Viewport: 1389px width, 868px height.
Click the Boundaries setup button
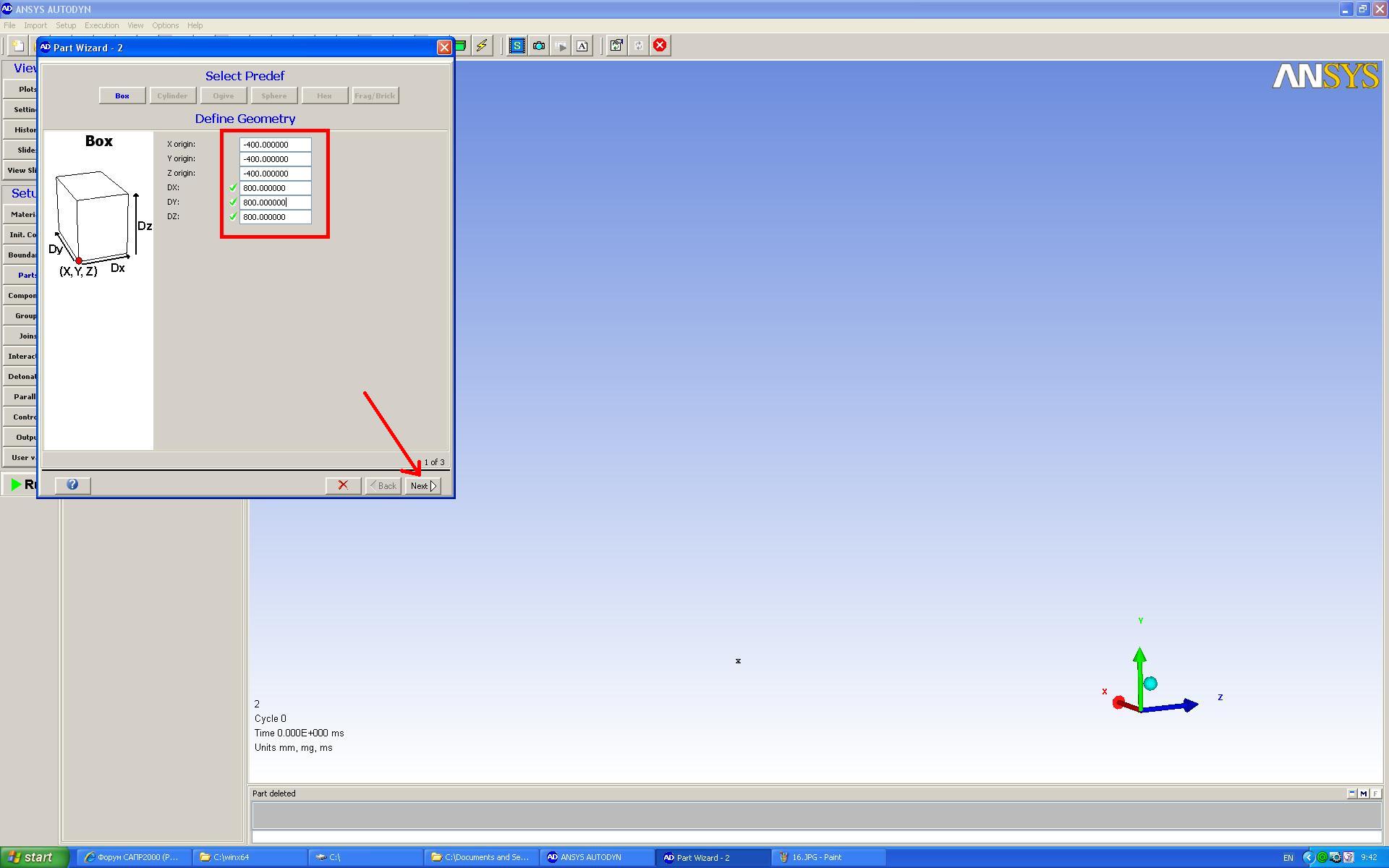pyautogui.click(x=20, y=255)
